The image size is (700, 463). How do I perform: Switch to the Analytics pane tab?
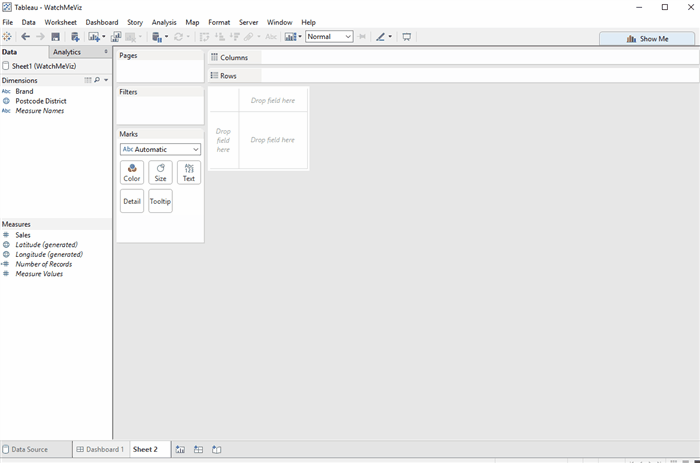click(67, 52)
